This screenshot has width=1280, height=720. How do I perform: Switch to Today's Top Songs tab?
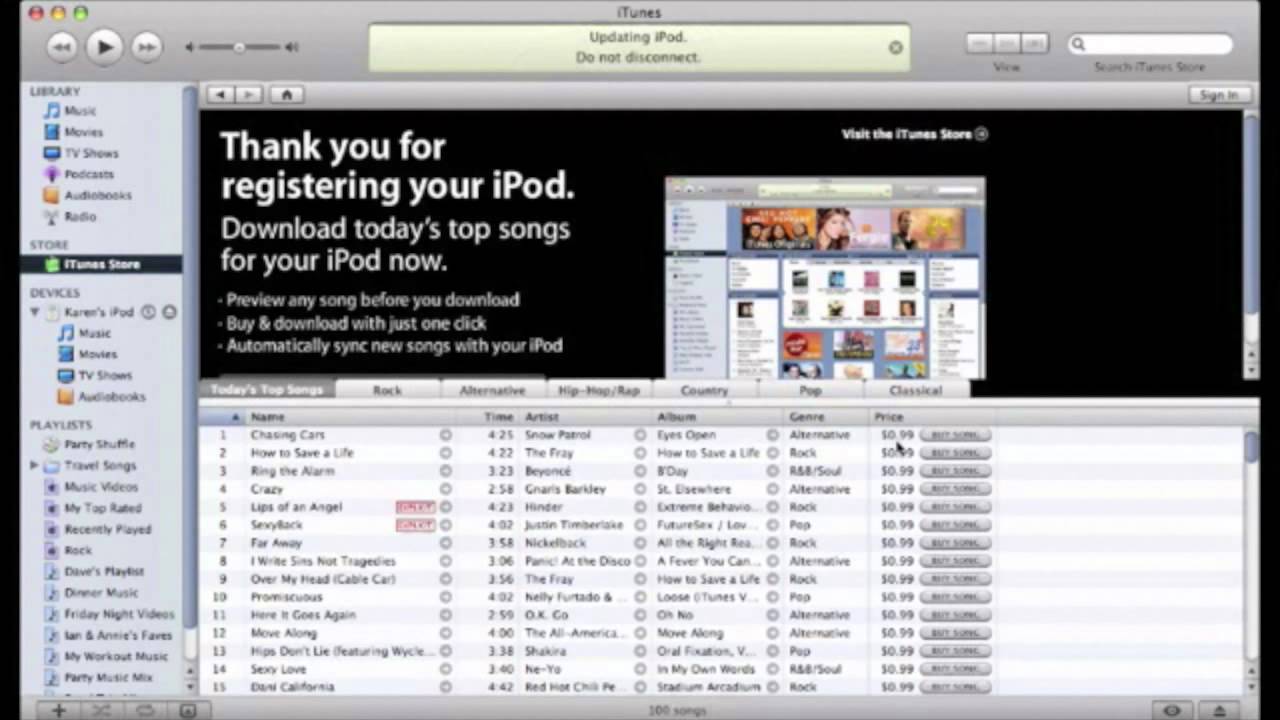[x=267, y=389]
